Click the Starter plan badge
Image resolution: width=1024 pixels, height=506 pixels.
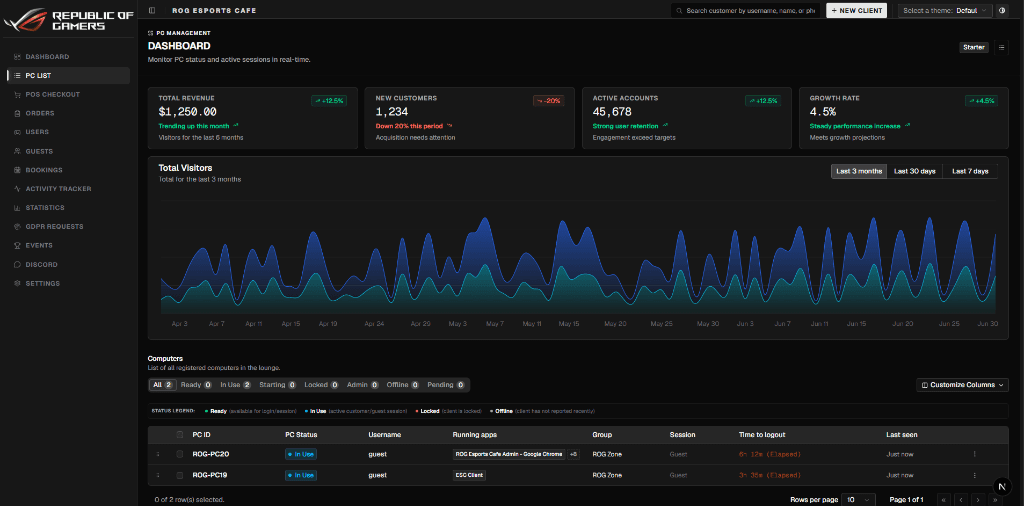click(974, 47)
